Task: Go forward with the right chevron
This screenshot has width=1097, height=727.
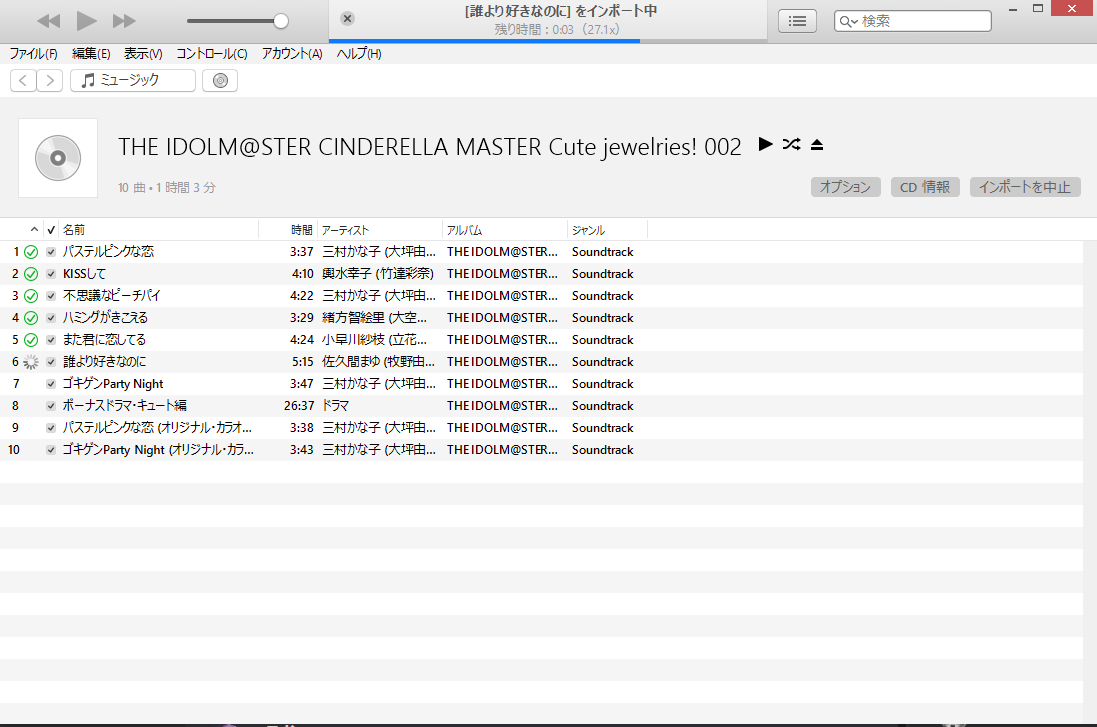Action: point(50,80)
